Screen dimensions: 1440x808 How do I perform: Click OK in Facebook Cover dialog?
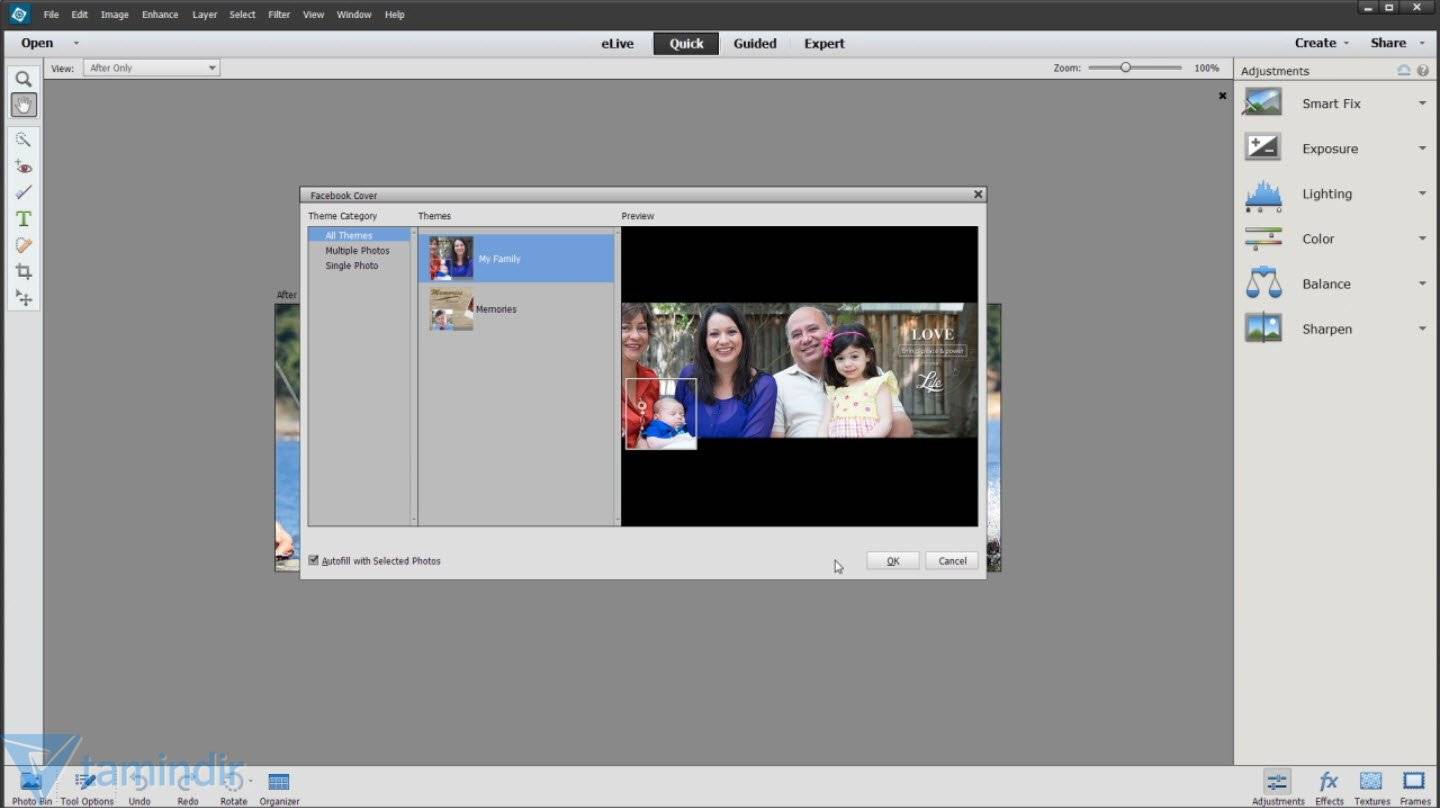(892, 561)
